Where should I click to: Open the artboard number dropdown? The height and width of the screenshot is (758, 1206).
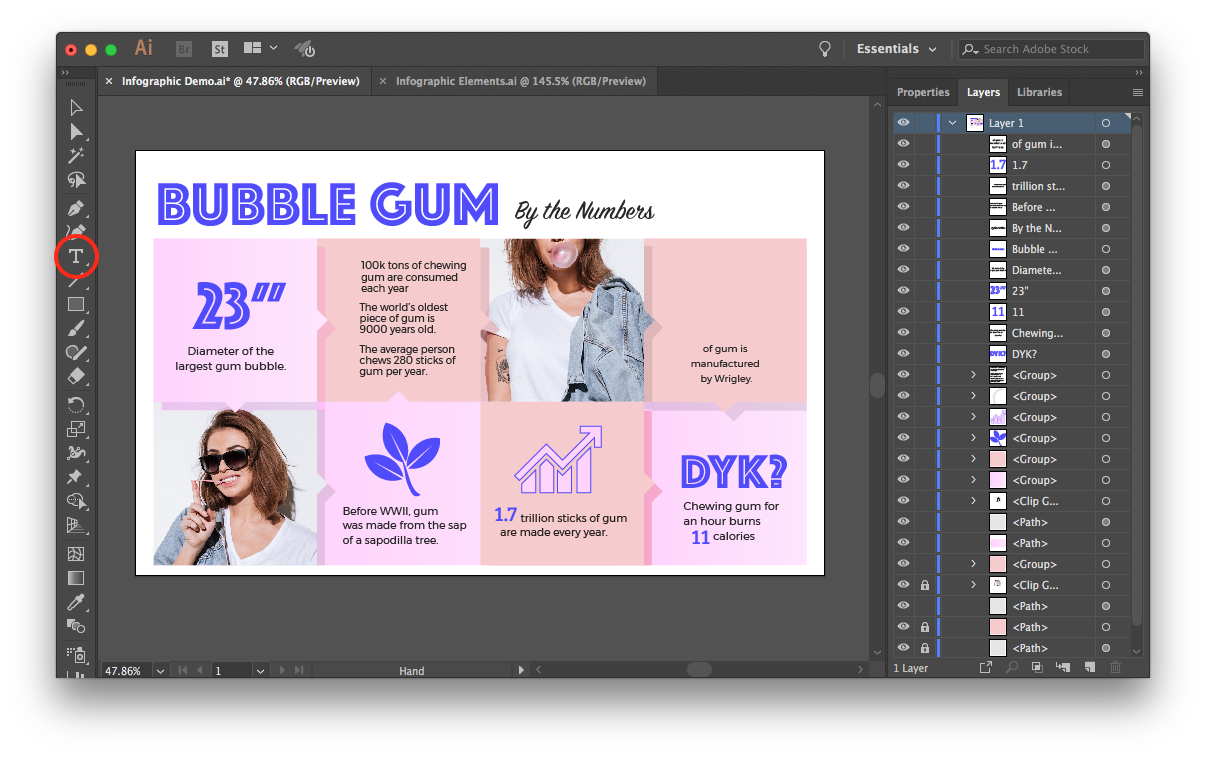click(x=260, y=671)
